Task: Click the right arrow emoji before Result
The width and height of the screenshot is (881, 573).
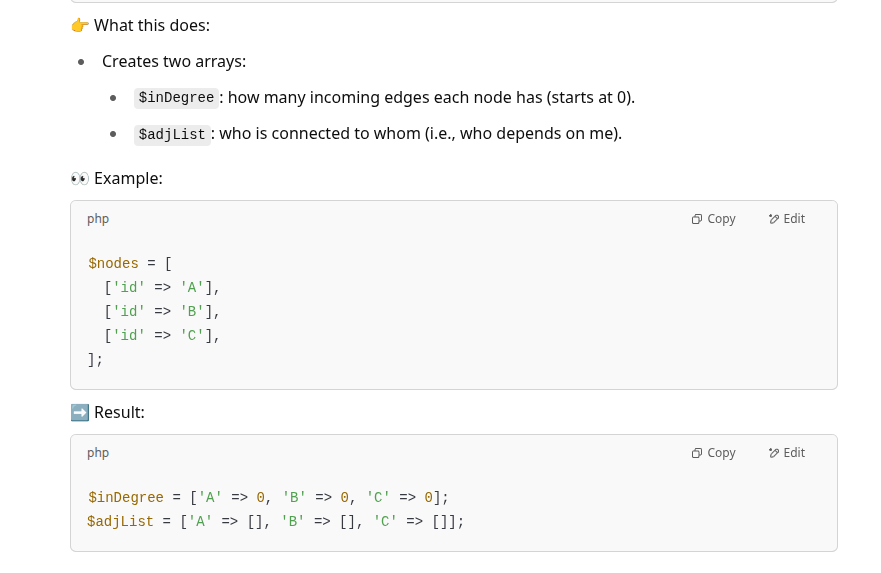Action: [x=80, y=412]
